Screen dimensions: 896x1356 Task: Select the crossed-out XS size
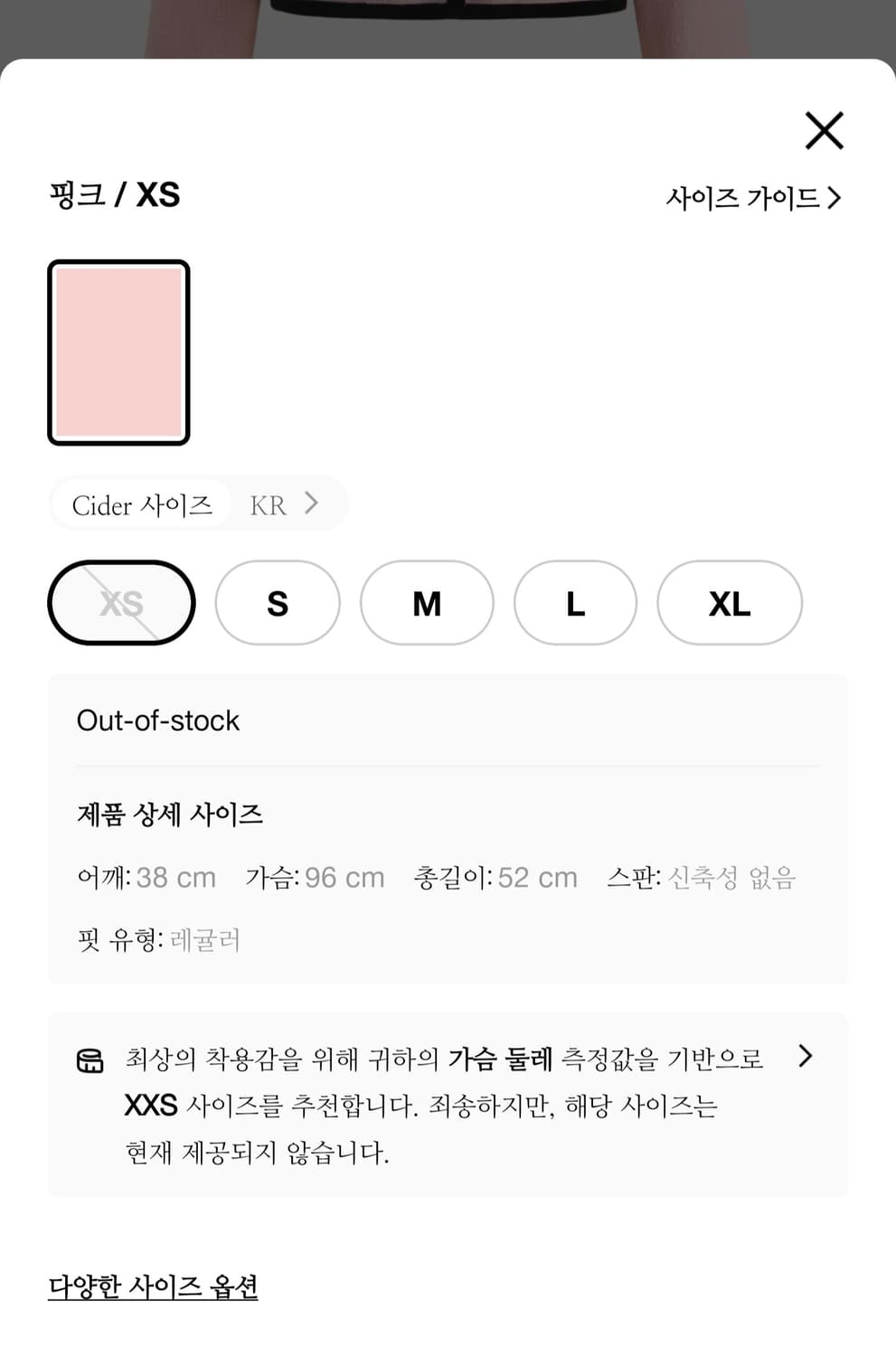click(121, 603)
